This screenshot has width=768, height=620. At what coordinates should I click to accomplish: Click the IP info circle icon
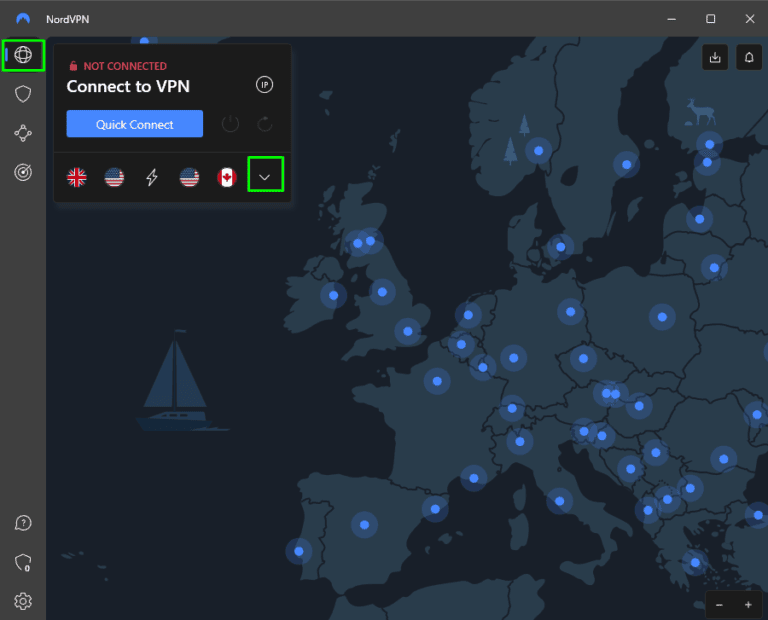(264, 85)
